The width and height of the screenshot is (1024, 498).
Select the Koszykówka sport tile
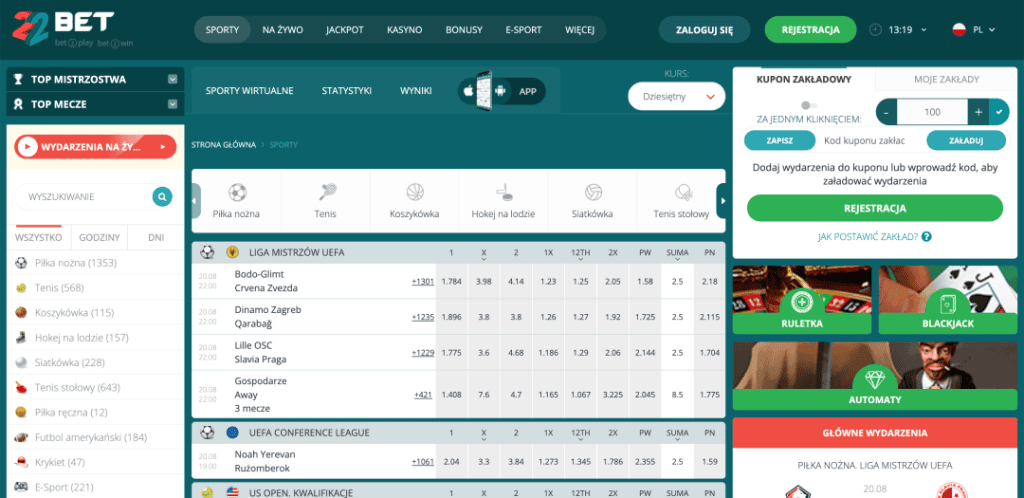[x=415, y=200]
